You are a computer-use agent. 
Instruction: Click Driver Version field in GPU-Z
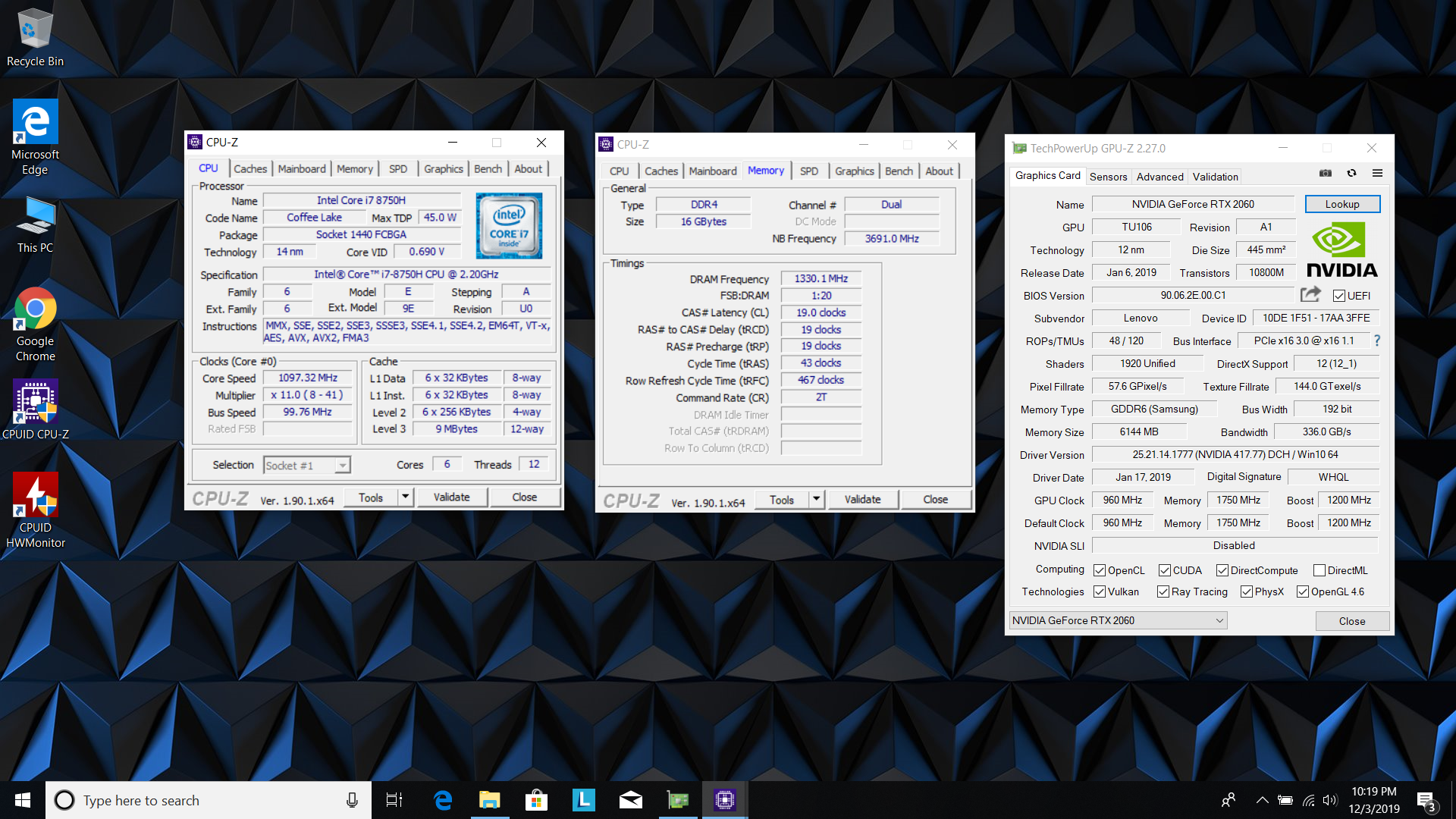click(1235, 454)
